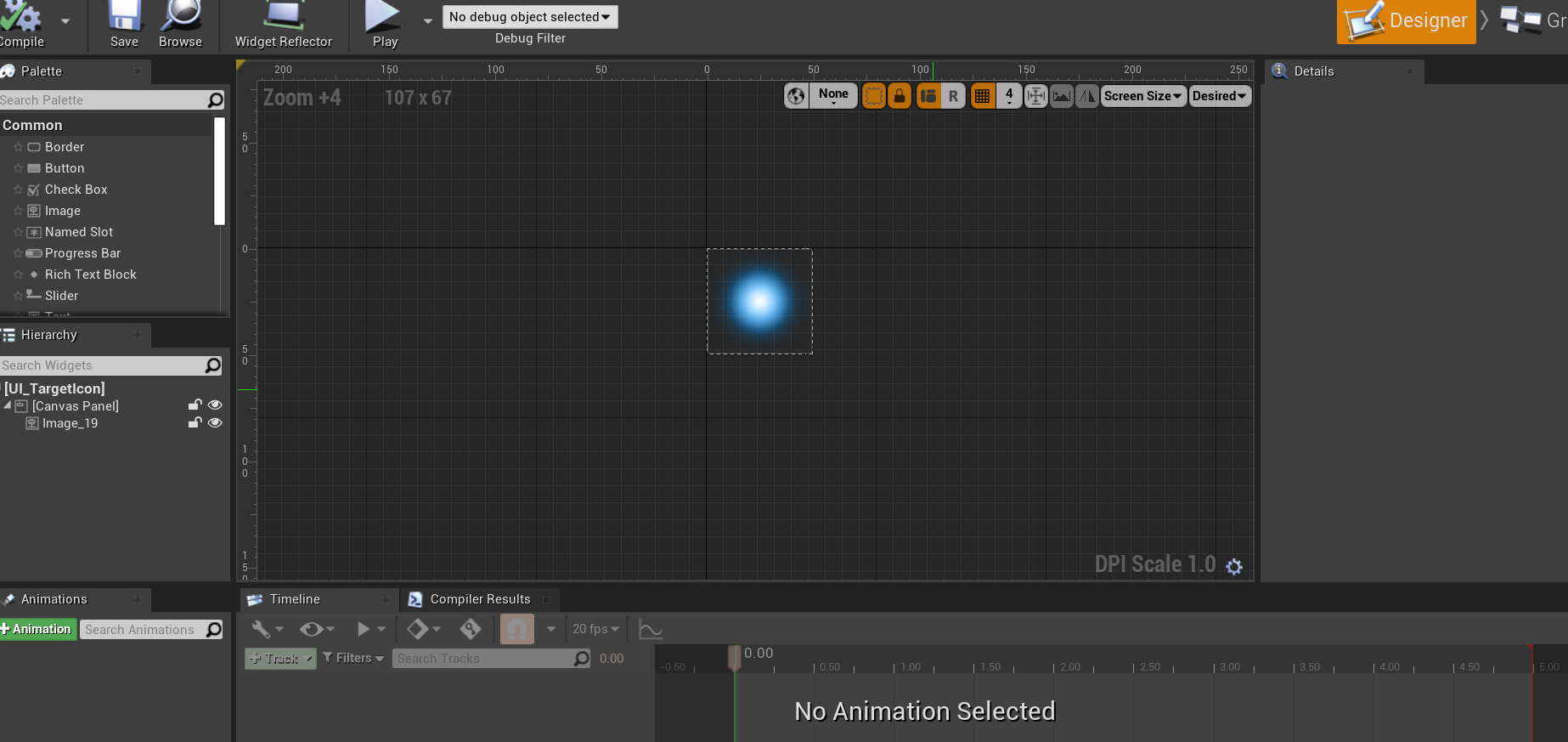The image size is (1568, 742).
Task: Select Named Slot in the Palette
Action: coord(78,232)
